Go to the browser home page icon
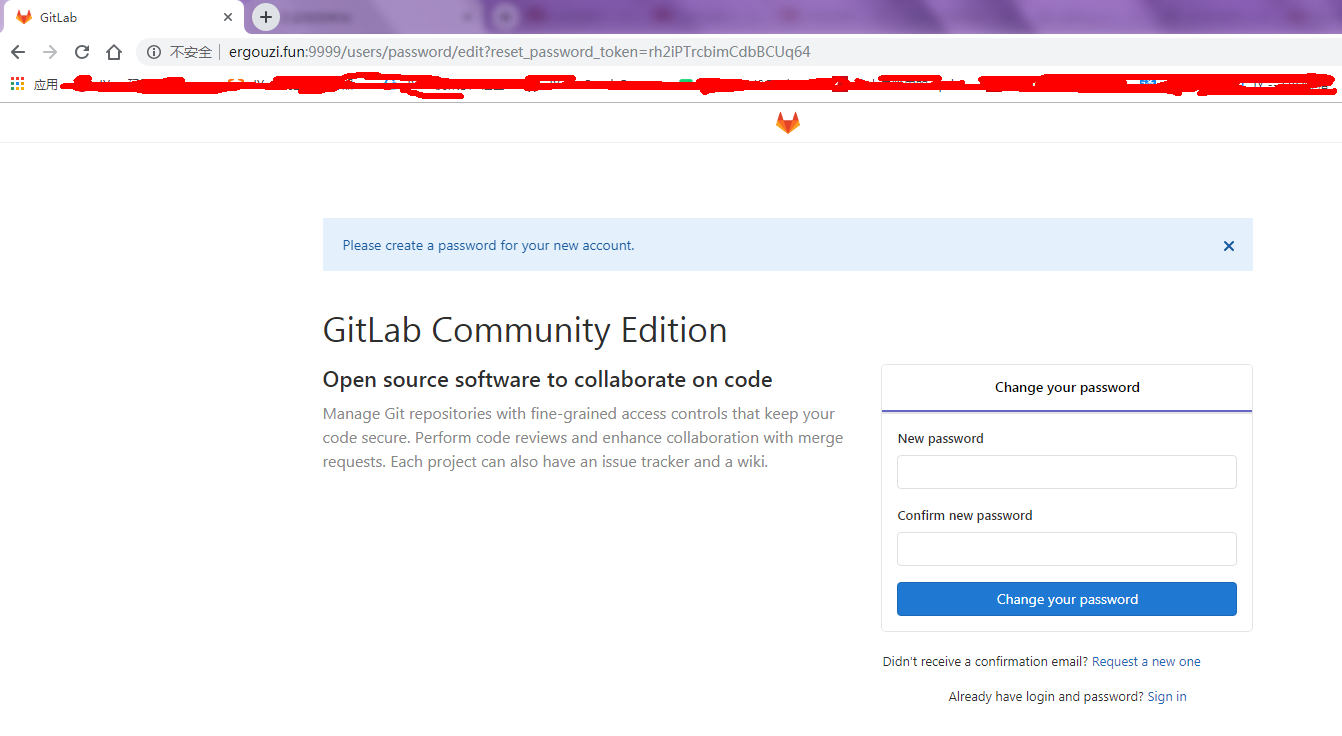This screenshot has height=736, width=1342. coord(114,52)
